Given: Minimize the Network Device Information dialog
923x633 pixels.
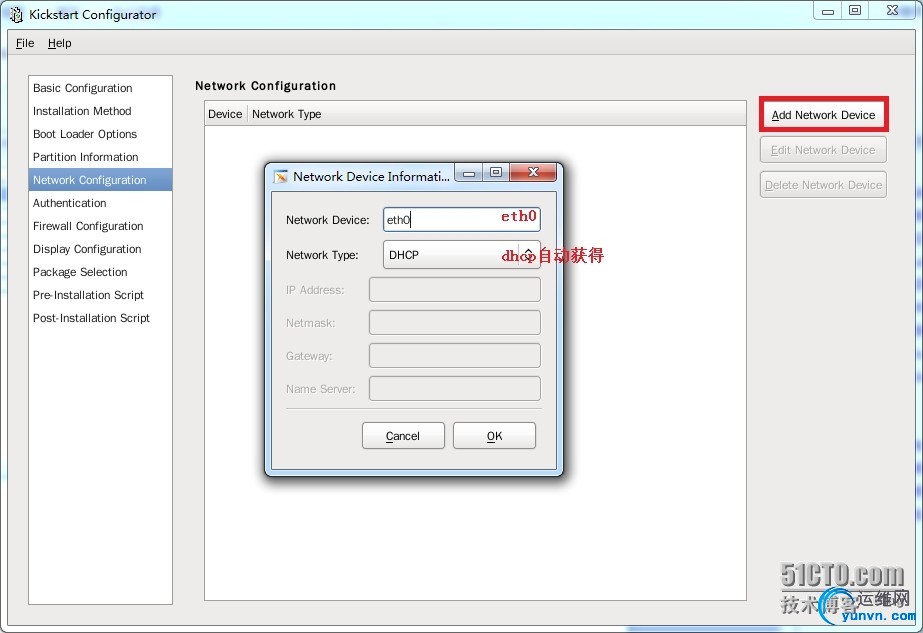Looking at the screenshot, I should coord(469,173).
